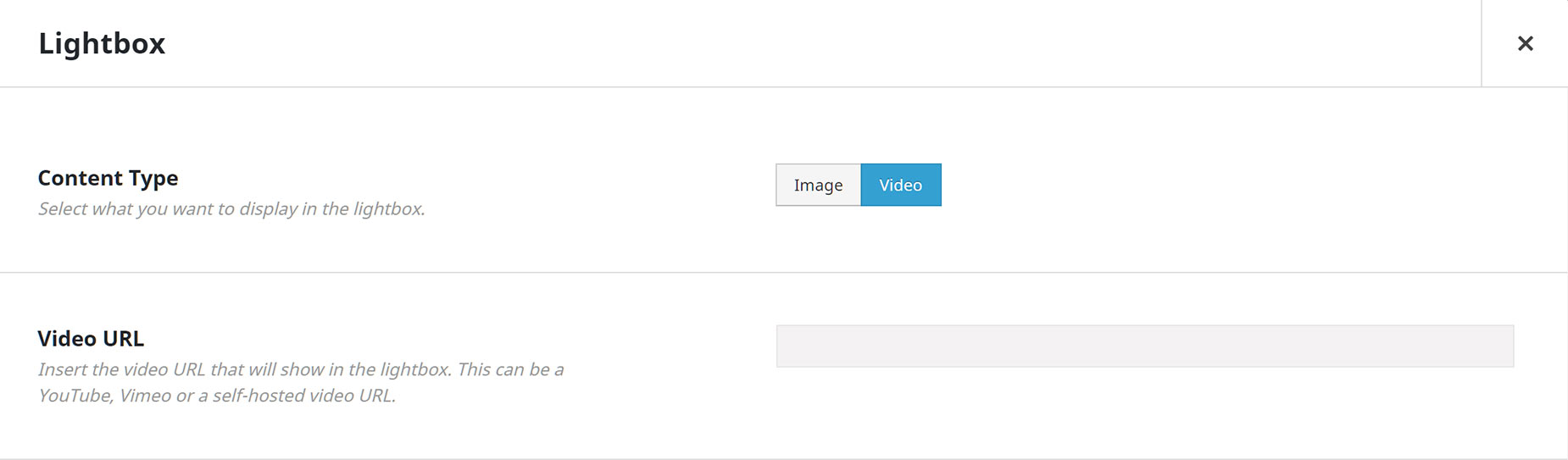The width and height of the screenshot is (1568, 460).
Task: Click the word 'lightbox' in Content Type description
Action: 389,208
